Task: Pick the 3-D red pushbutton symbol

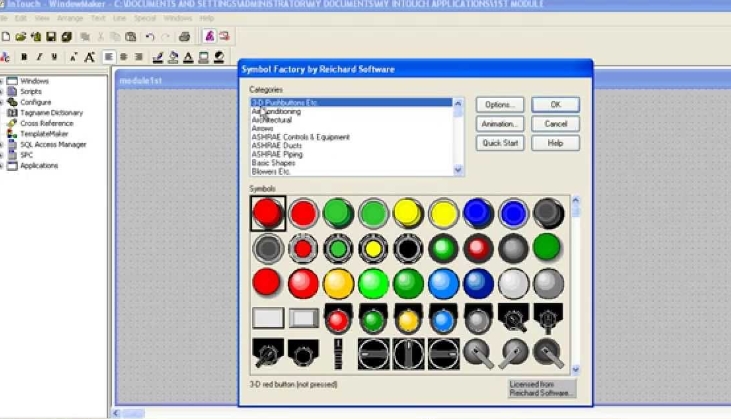Action: tap(267, 212)
